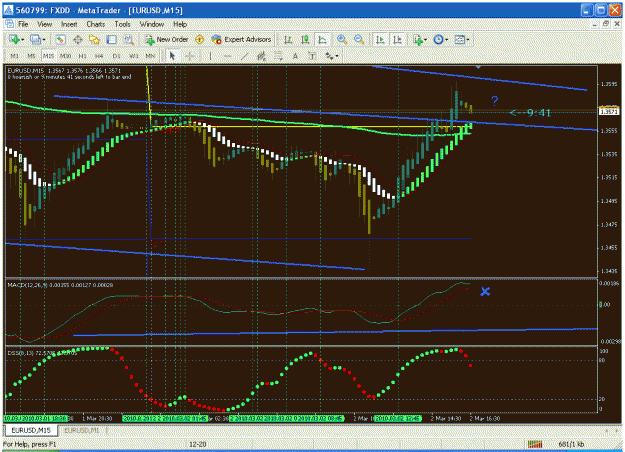The height and width of the screenshot is (452, 625).
Task: Open the Data Window crosshair icon
Action: point(78,39)
